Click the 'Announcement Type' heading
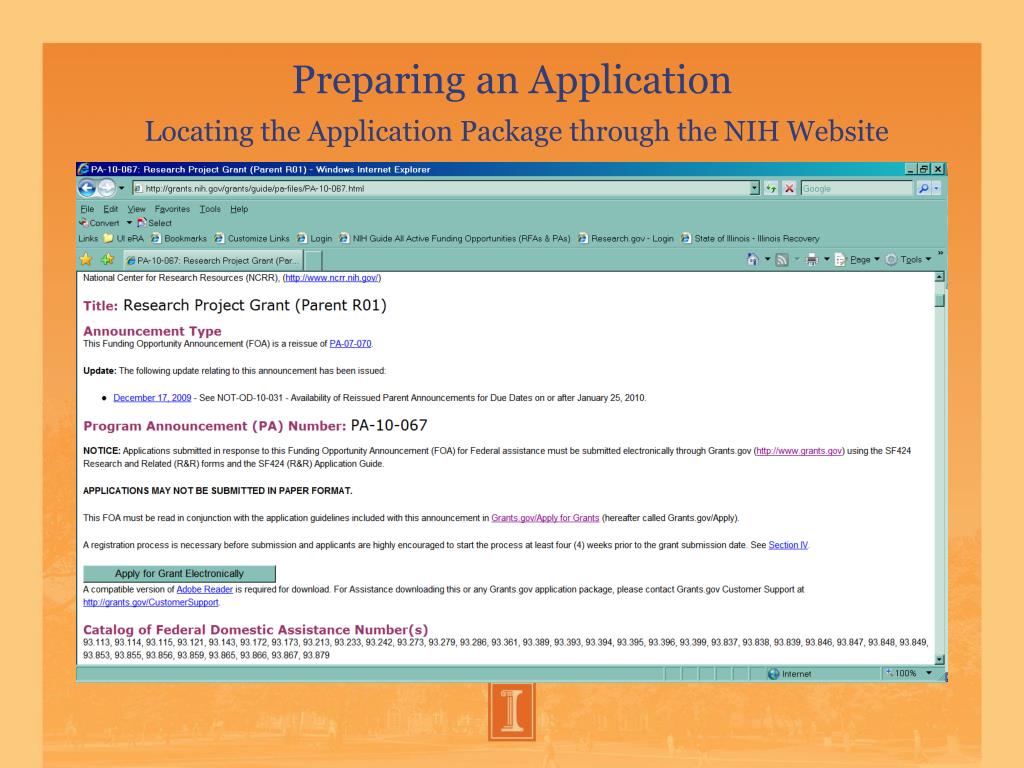 click(152, 331)
